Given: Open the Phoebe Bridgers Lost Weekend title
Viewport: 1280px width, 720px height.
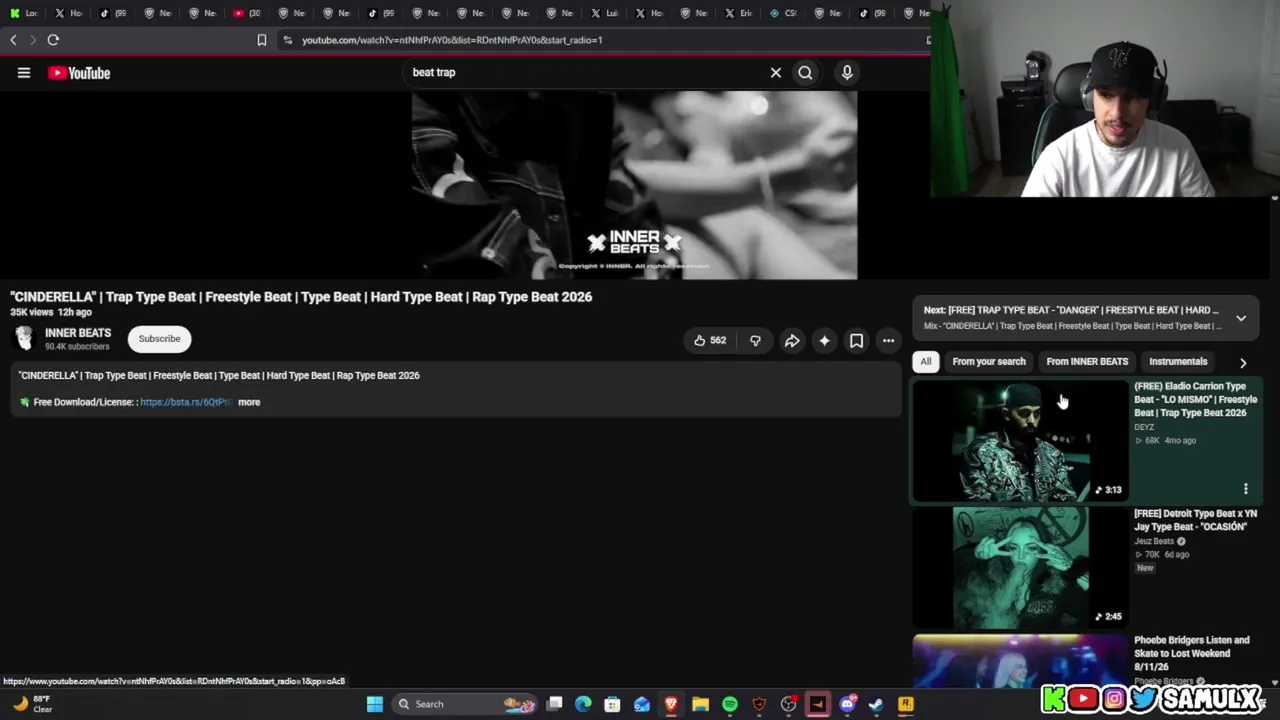Looking at the screenshot, I should coord(1192,653).
